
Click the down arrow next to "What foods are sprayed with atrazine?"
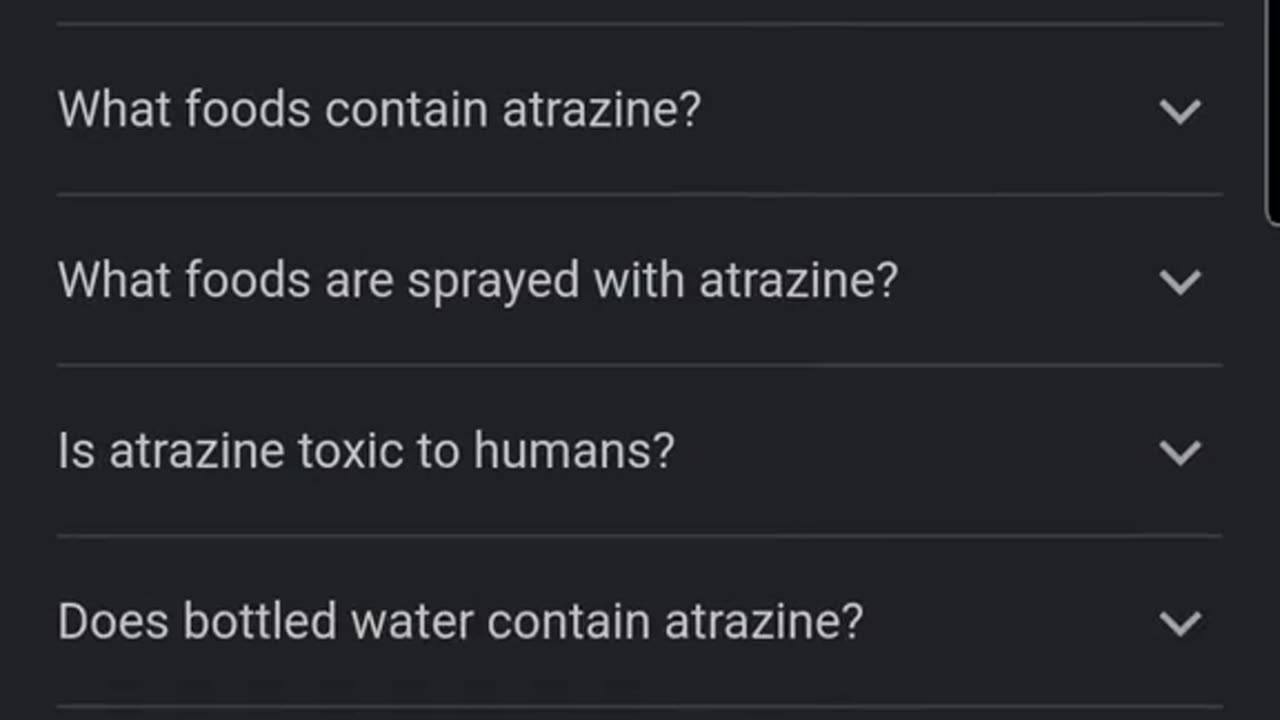[1180, 281]
